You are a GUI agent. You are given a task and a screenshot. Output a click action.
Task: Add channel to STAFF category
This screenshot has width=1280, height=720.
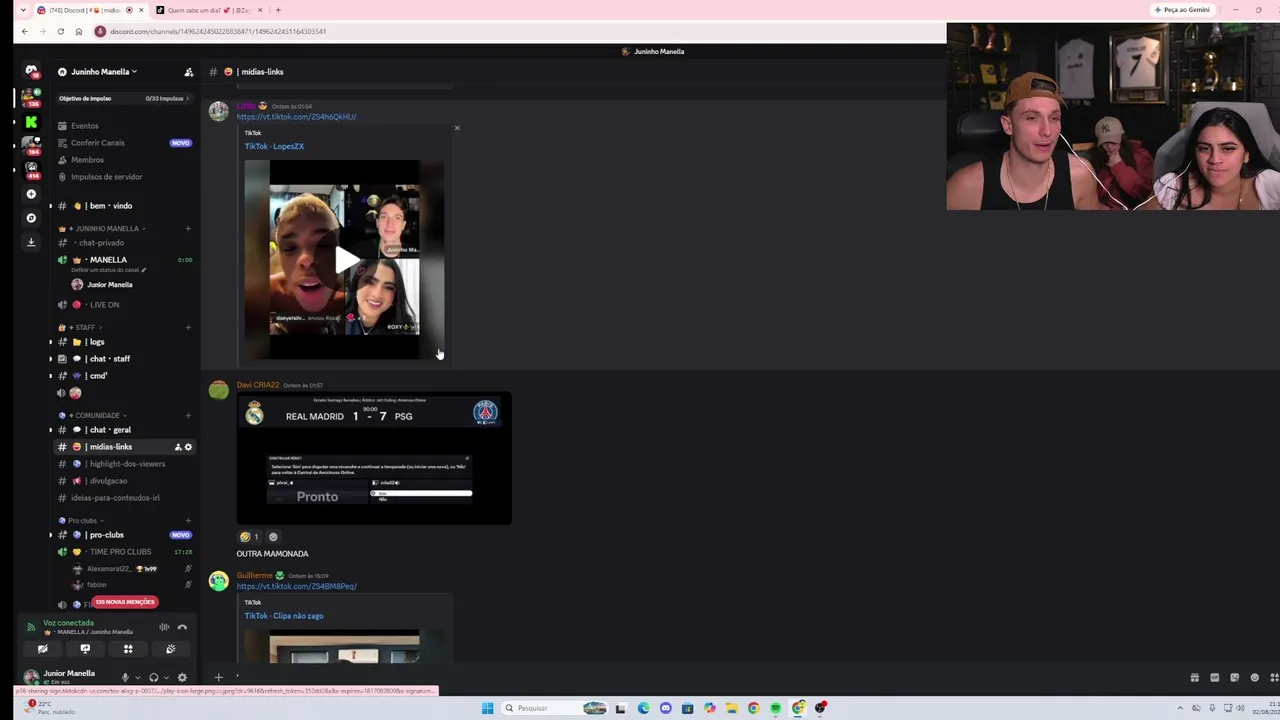click(188, 328)
